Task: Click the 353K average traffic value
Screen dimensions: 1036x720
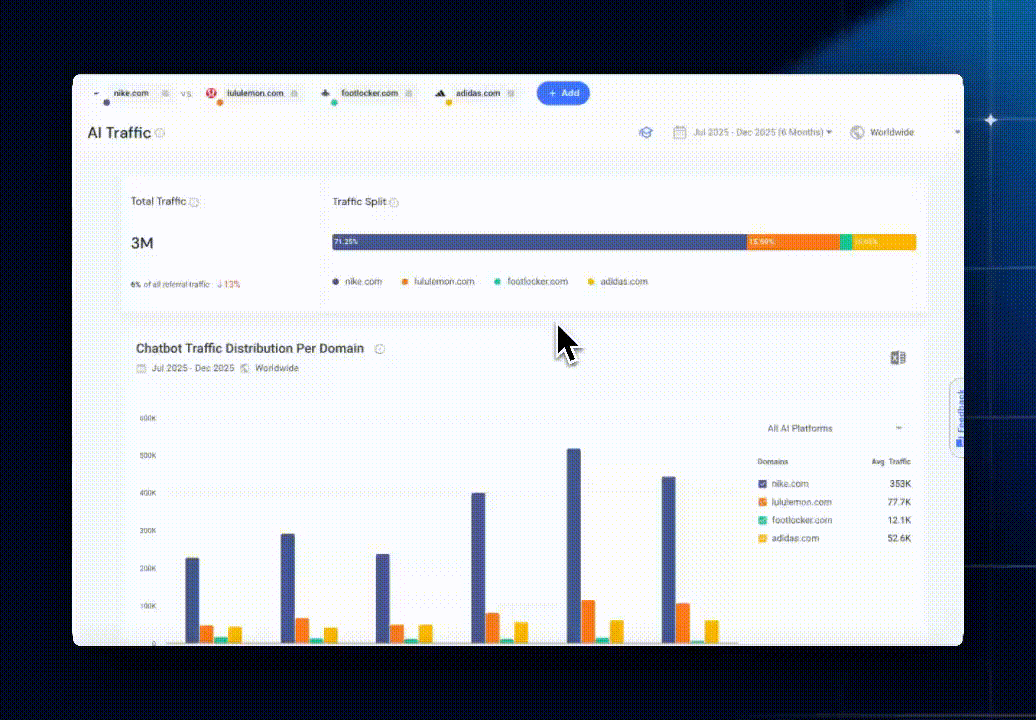Action: (900, 484)
